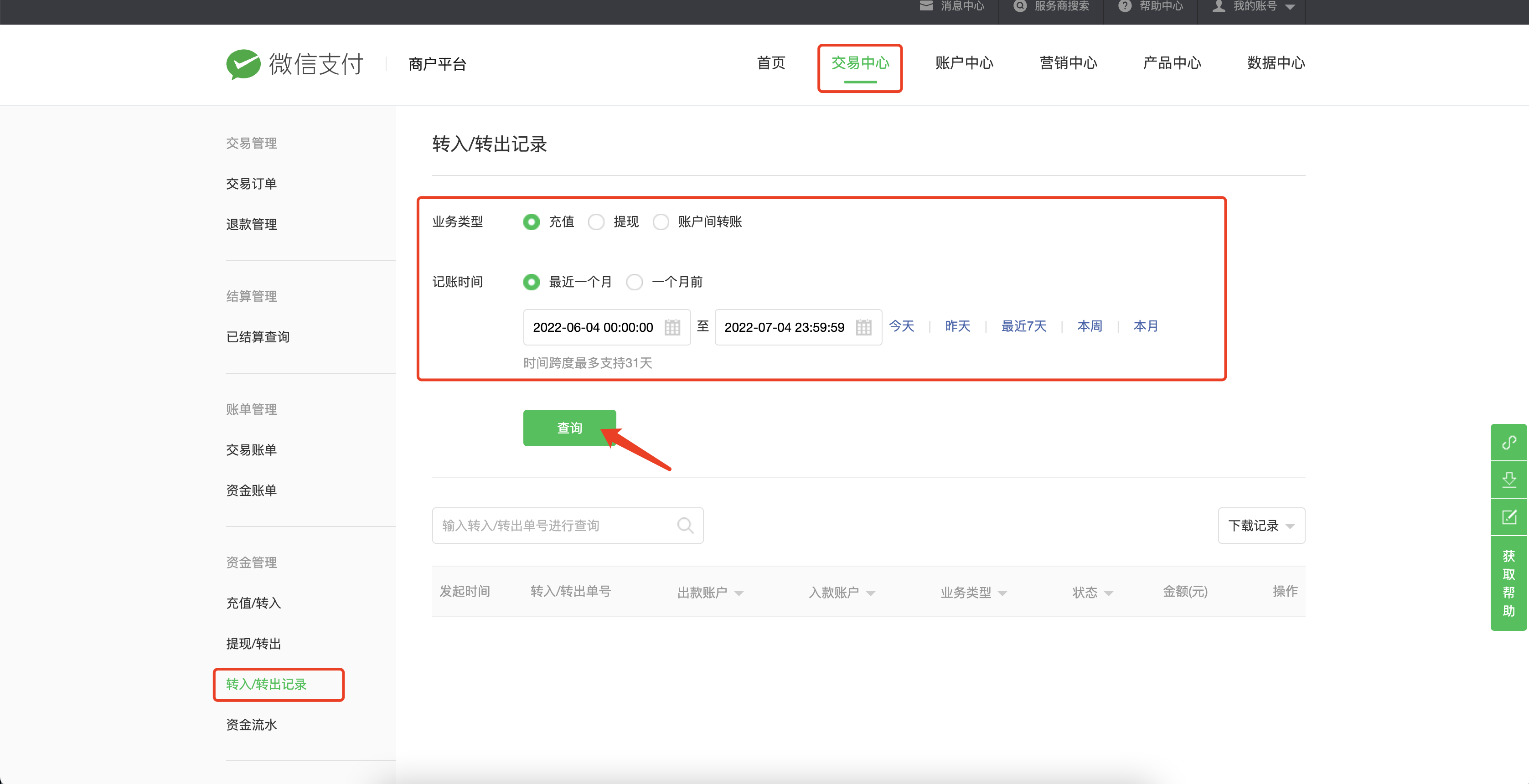This screenshot has height=784, width=1529.
Task: Expand 入款账户 column filter
Action: click(x=871, y=593)
